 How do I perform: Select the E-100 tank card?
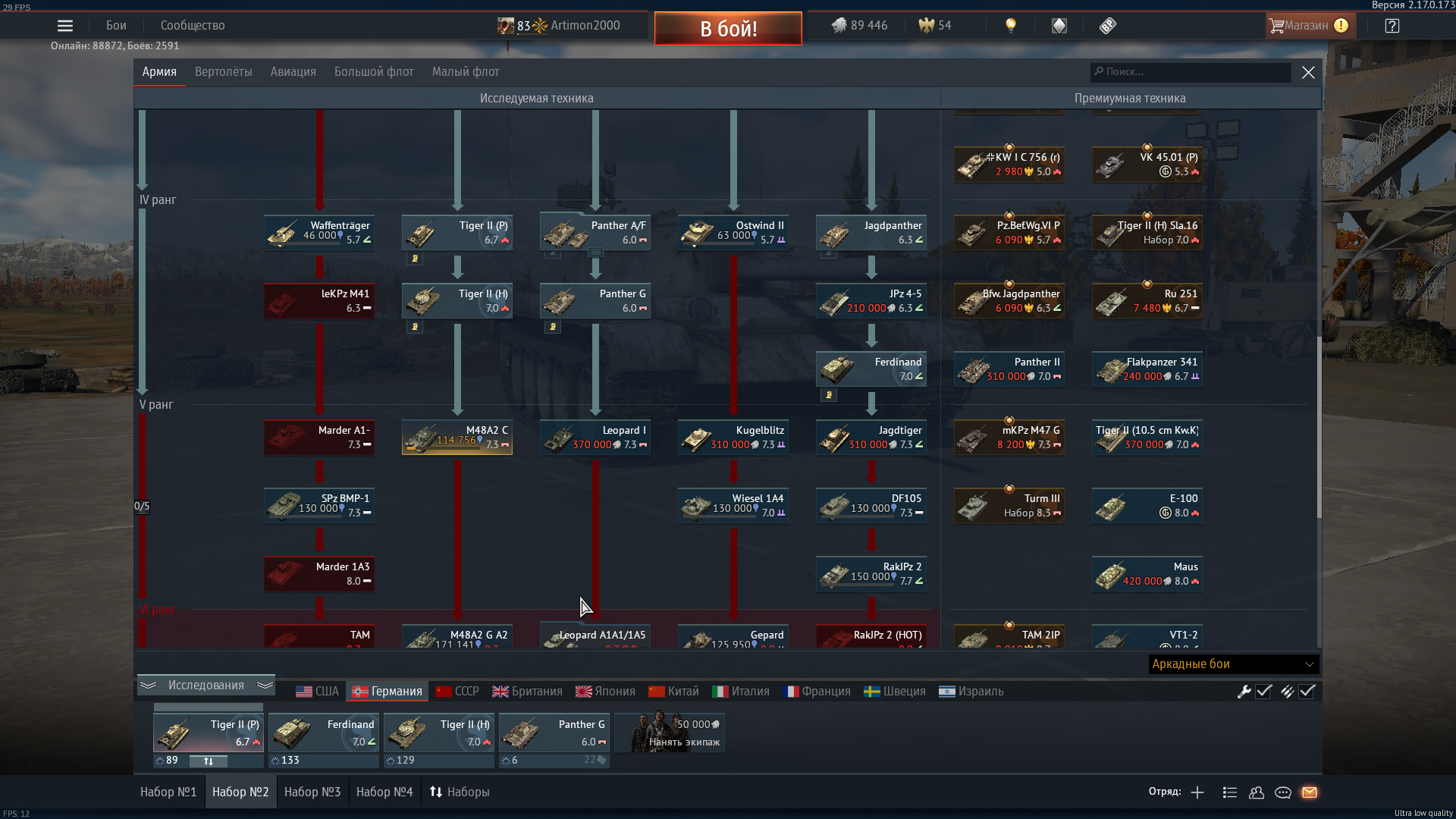[1147, 506]
